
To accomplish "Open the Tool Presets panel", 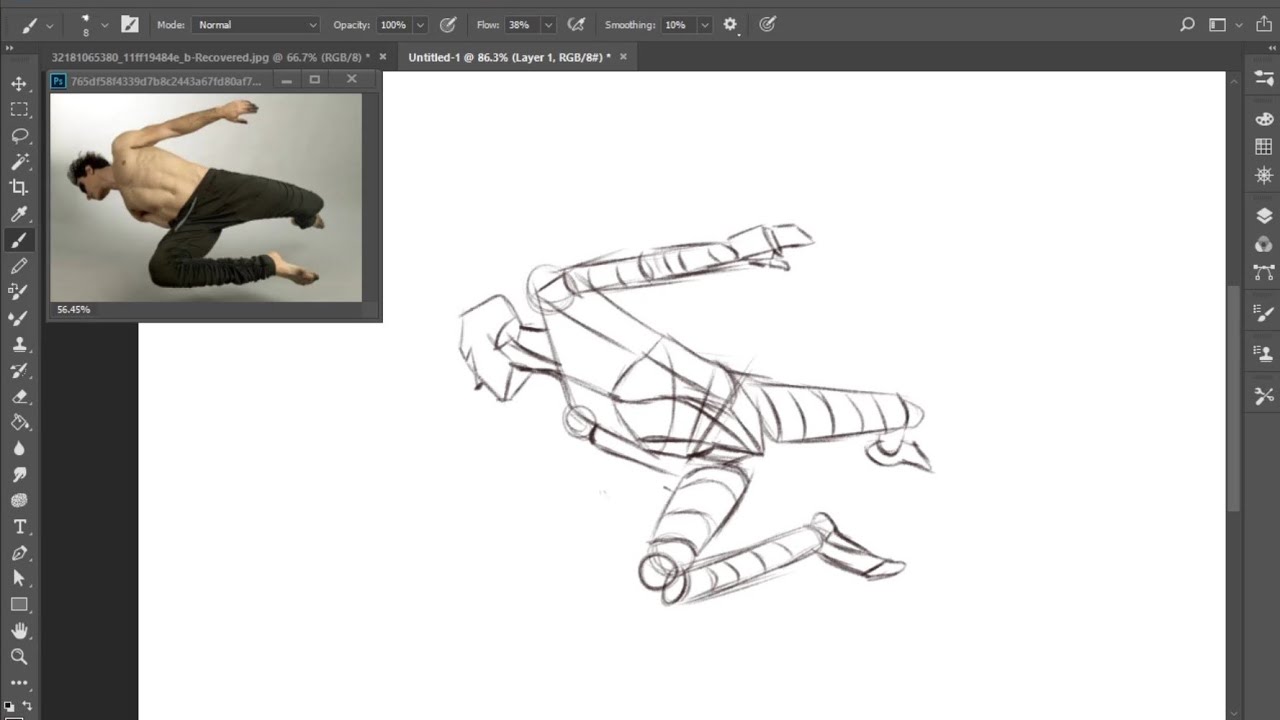I will 1264,396.
